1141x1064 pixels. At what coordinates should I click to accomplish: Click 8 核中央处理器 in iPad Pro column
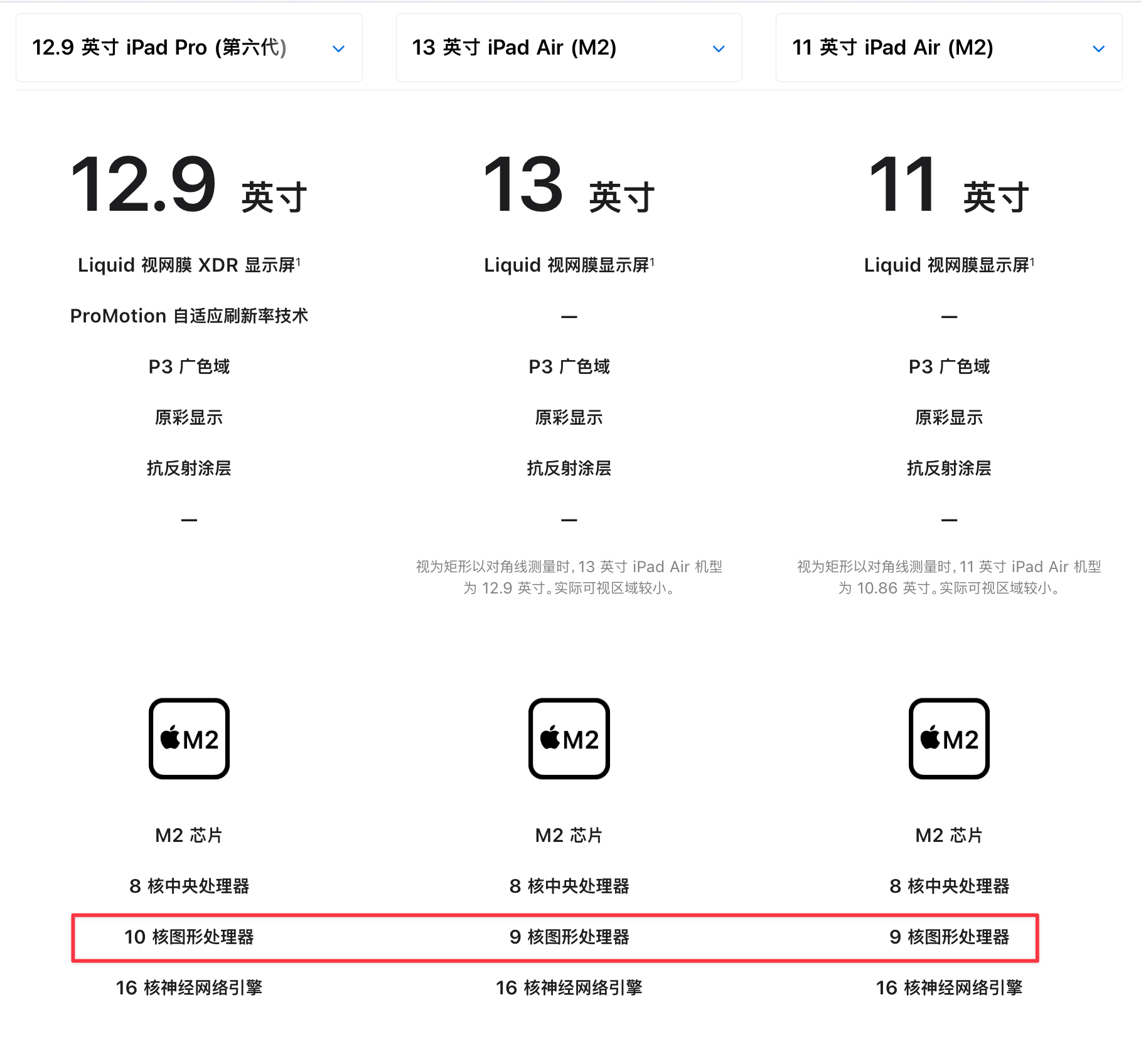coord(189,886)
